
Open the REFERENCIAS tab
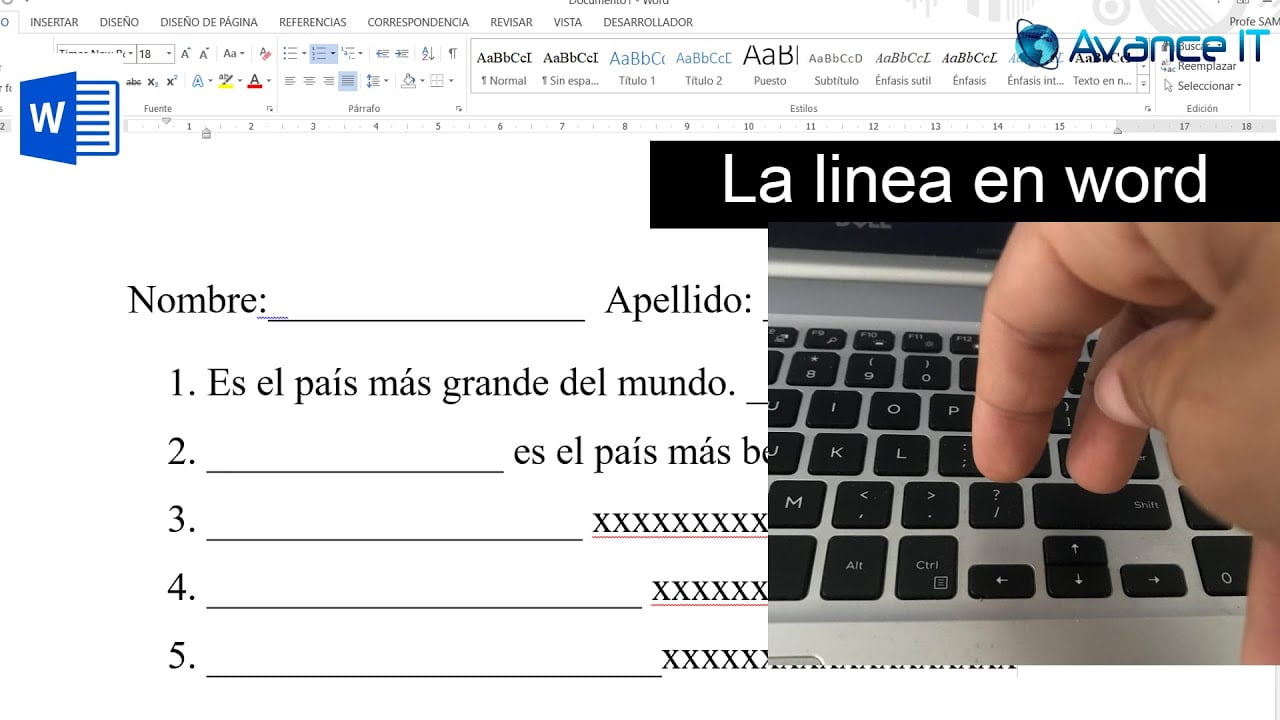pyautogui.click(x=313, y=22)
